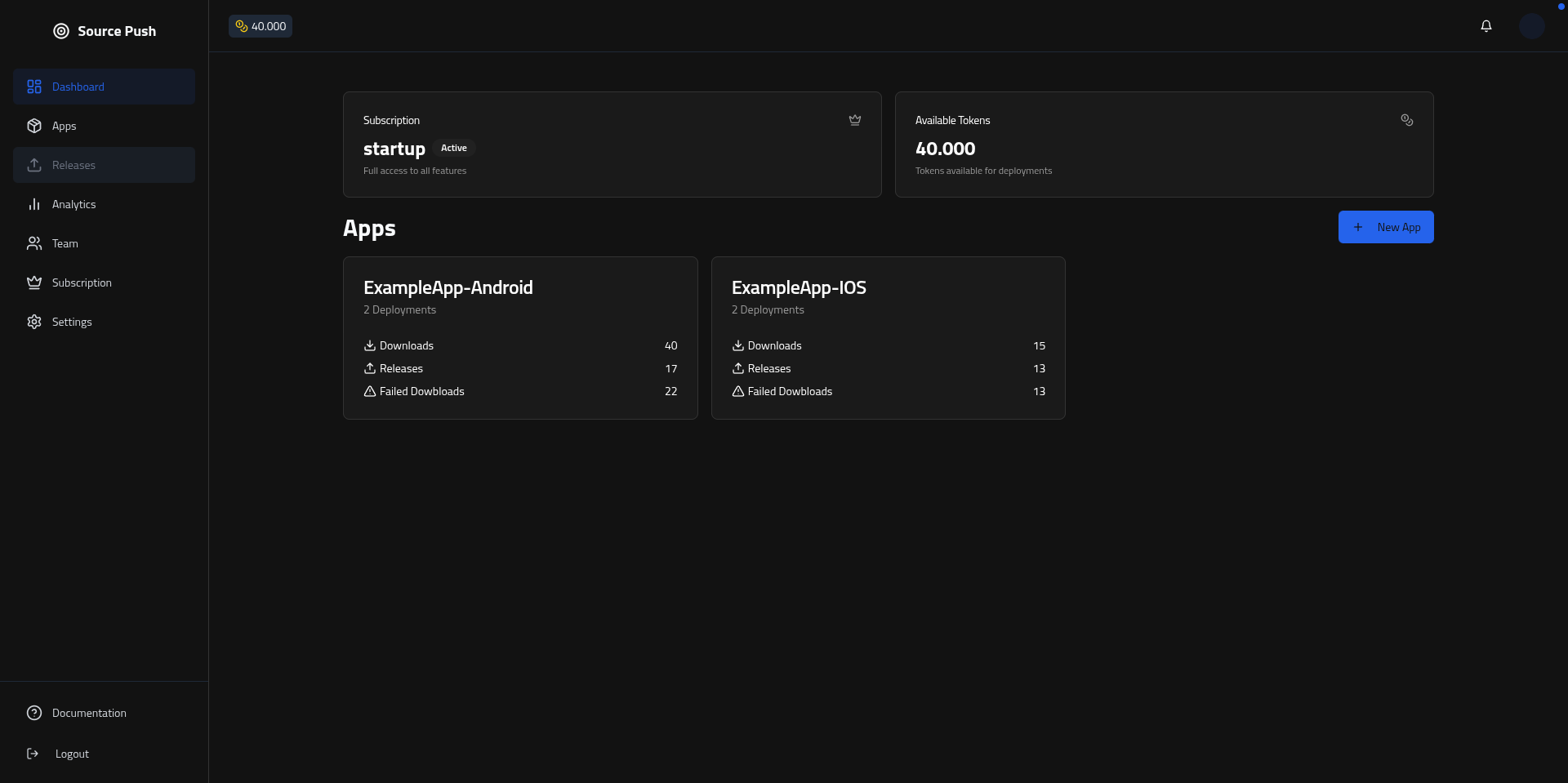Open the Documentation menu item
The width and height of the screenshot is (1568, 783).
coord(89,713)
